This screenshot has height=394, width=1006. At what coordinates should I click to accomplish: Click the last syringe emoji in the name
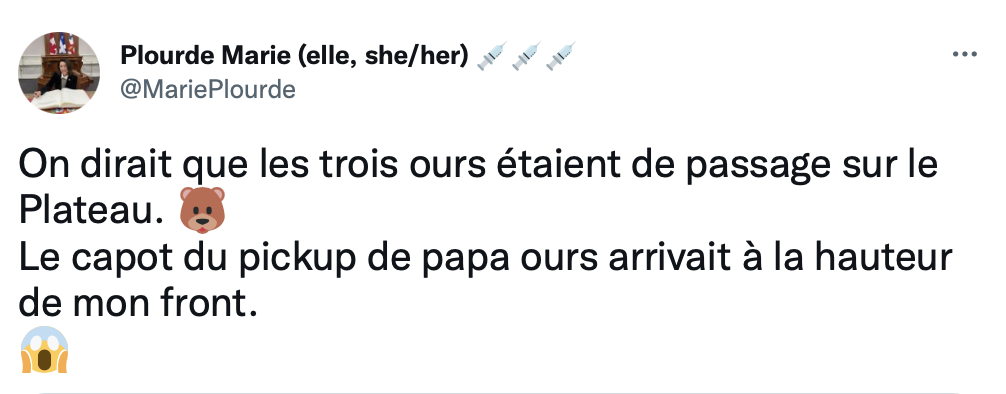pos(560,56)
